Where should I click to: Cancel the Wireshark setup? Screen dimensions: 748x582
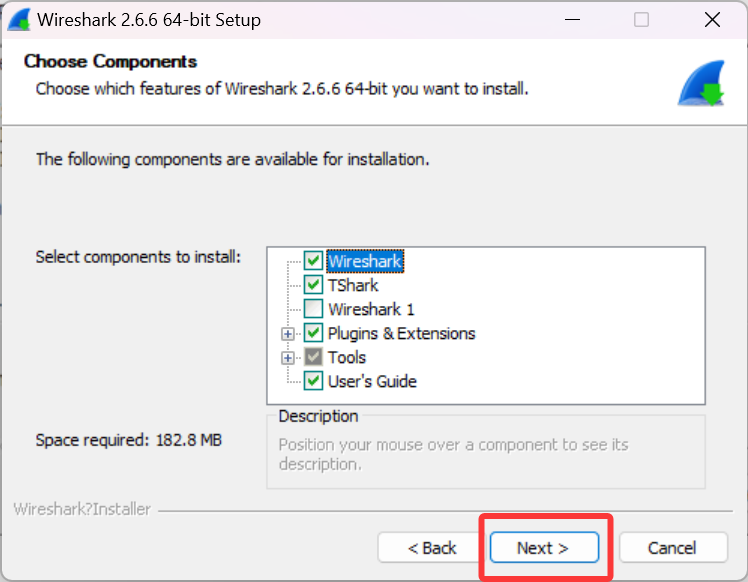673,548
